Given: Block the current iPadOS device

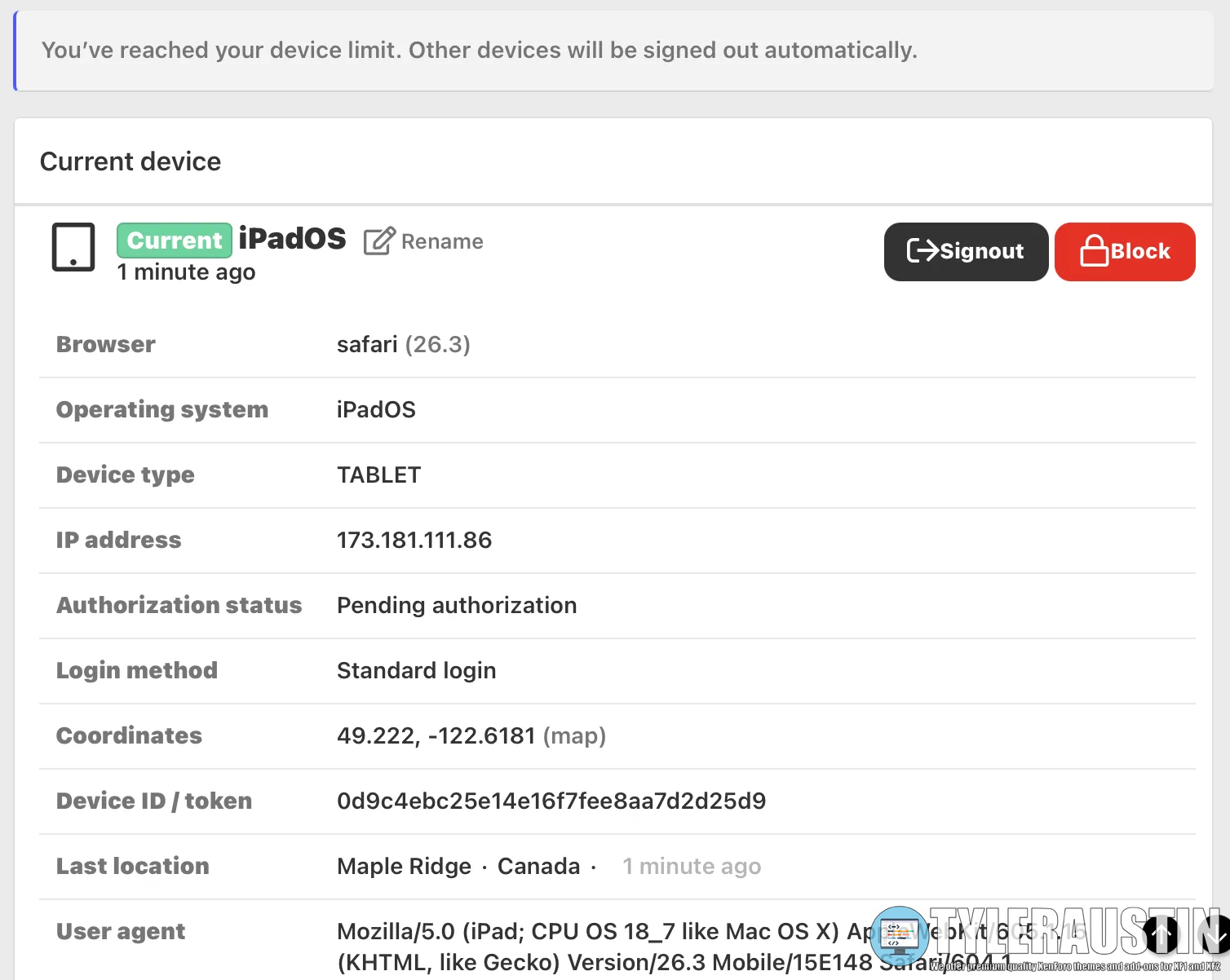Looking at the screenshot, I should (x=1125, y=251).
